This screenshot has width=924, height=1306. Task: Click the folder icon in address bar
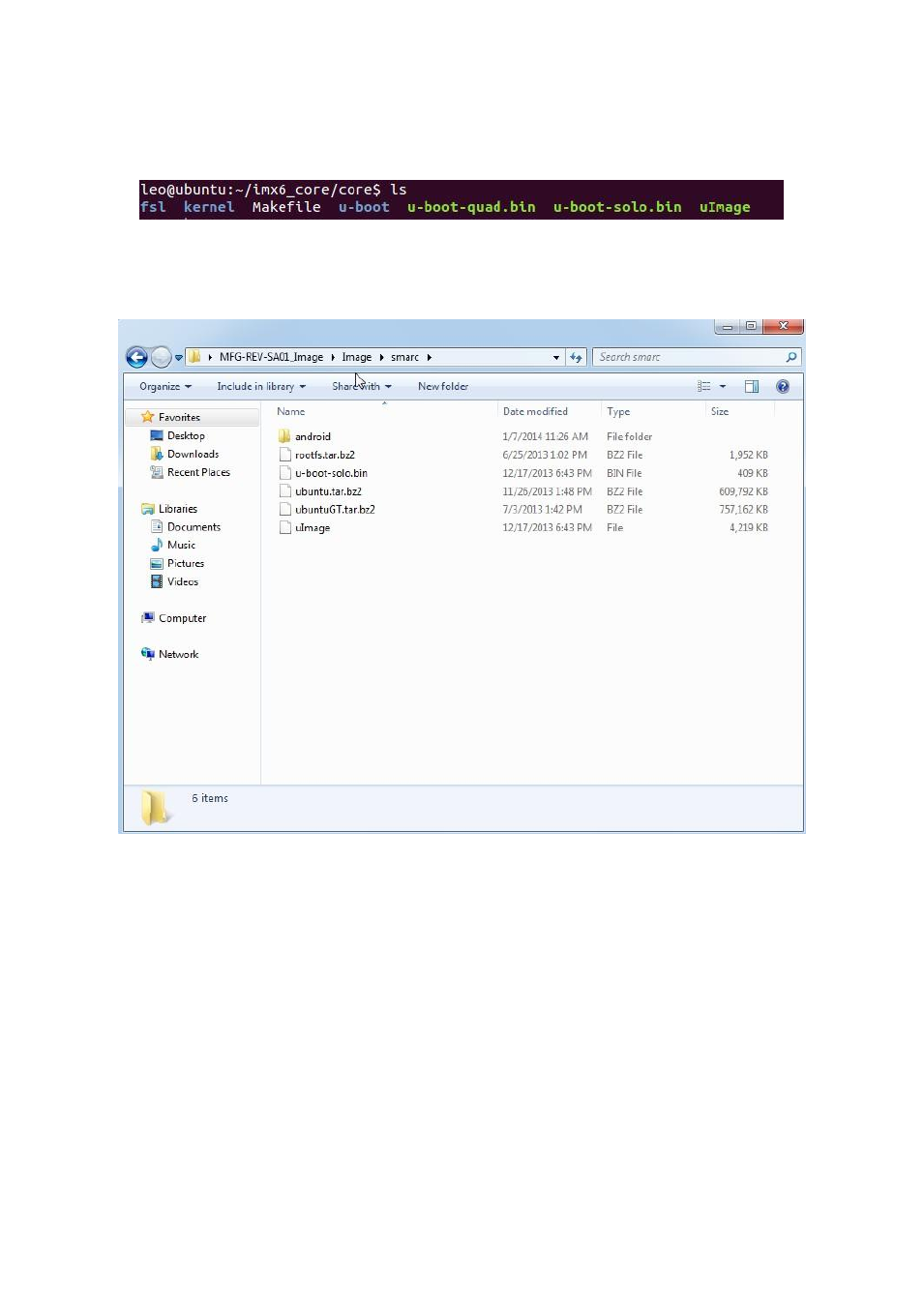194,357
